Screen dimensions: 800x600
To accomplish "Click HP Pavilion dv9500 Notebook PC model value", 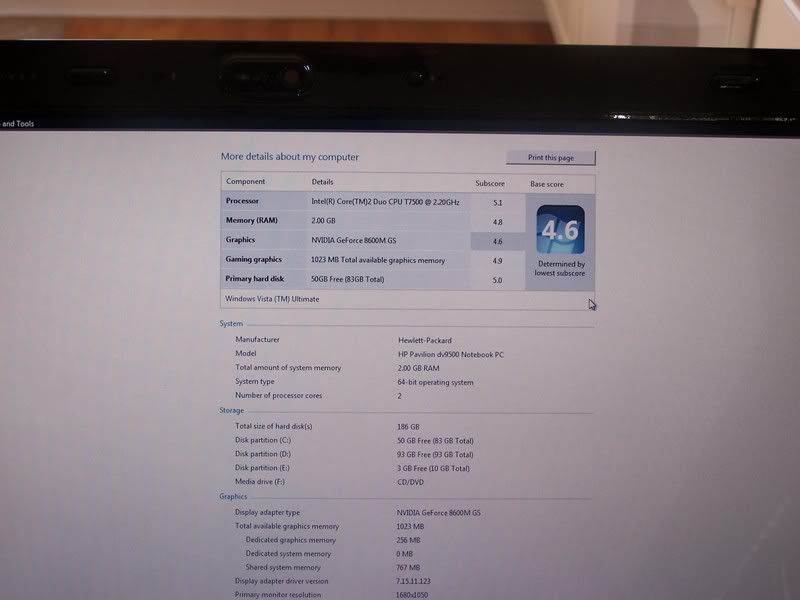I will (x=451, y=354).
